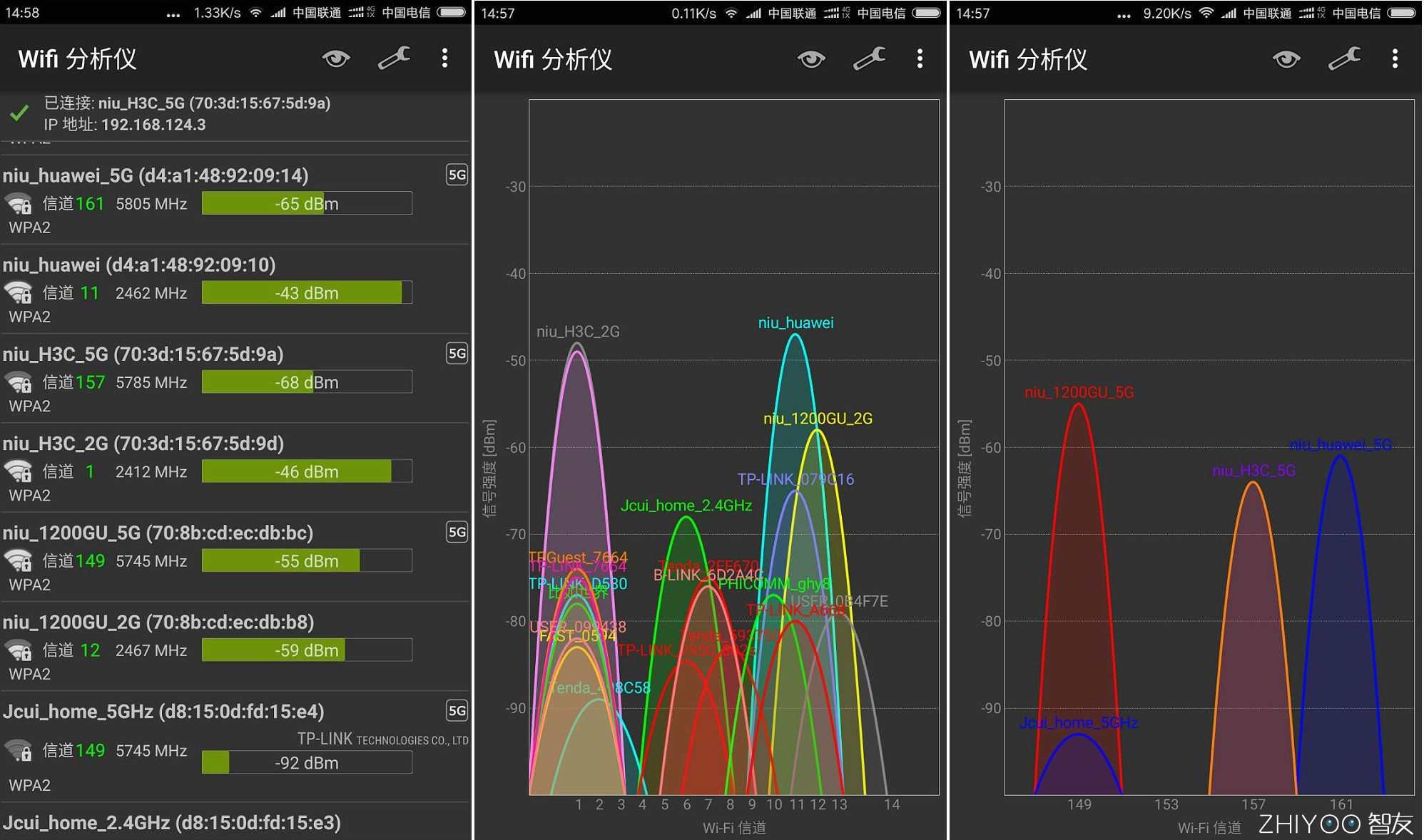Select -46 dBm signal bar
The width and height of the screenshot is (1424, 840).
point(307,471)
